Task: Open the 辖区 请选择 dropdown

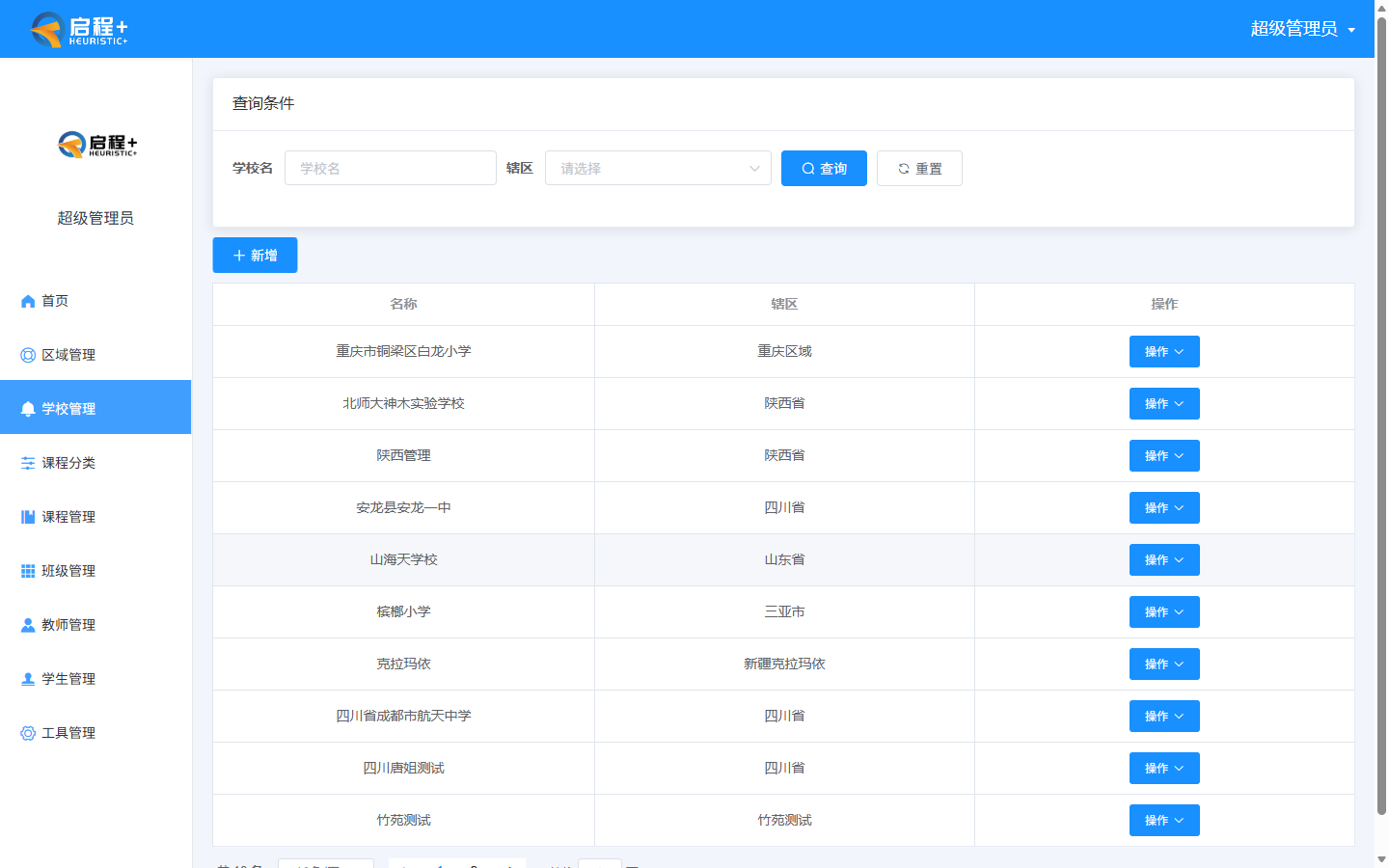Action: click(x=658, y=168)
